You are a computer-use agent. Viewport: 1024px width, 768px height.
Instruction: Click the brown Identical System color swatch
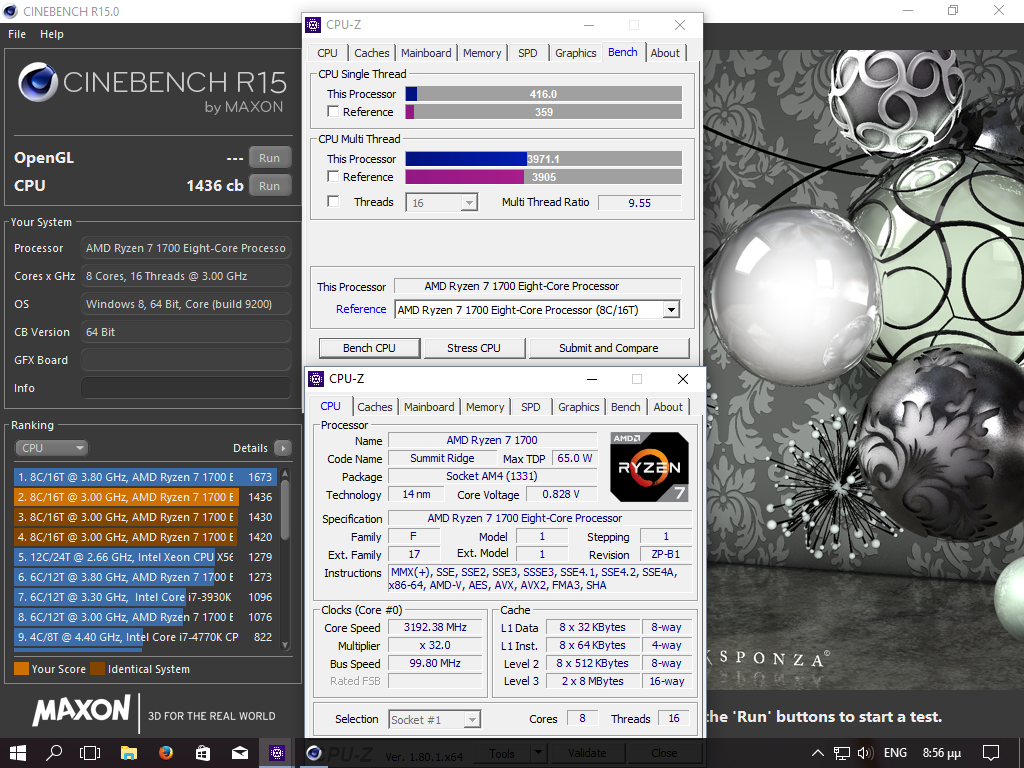(x=97, y=669)
